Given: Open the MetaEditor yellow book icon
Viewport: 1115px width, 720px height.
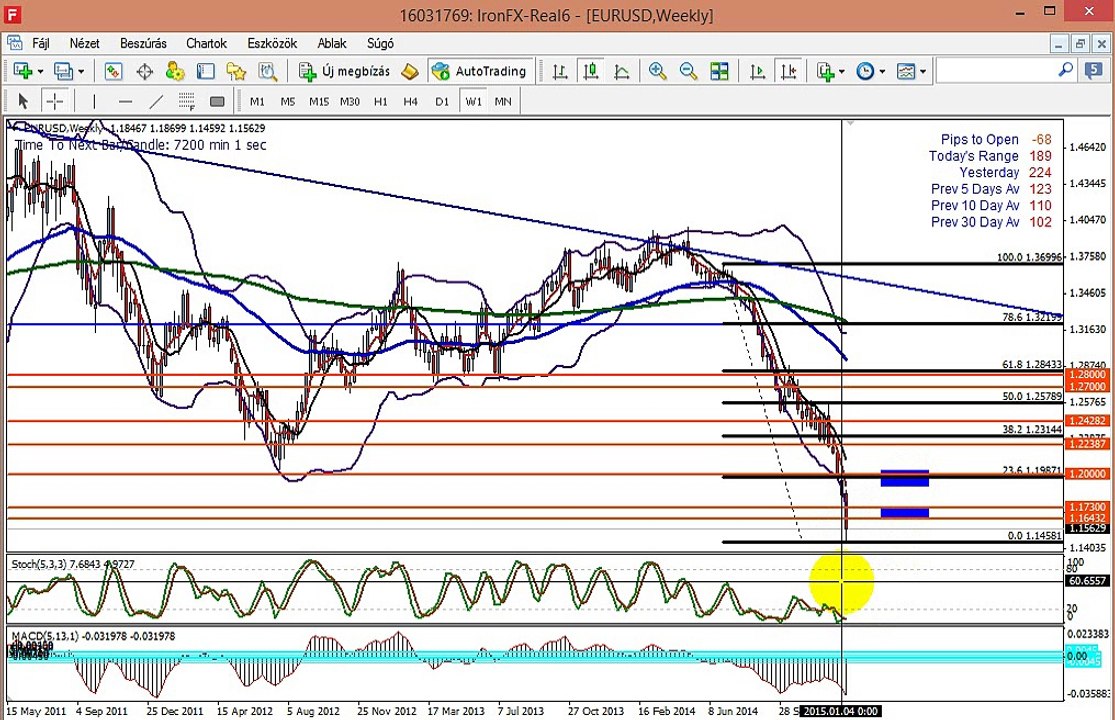Looking at the screenshot, I should [410, 71].
